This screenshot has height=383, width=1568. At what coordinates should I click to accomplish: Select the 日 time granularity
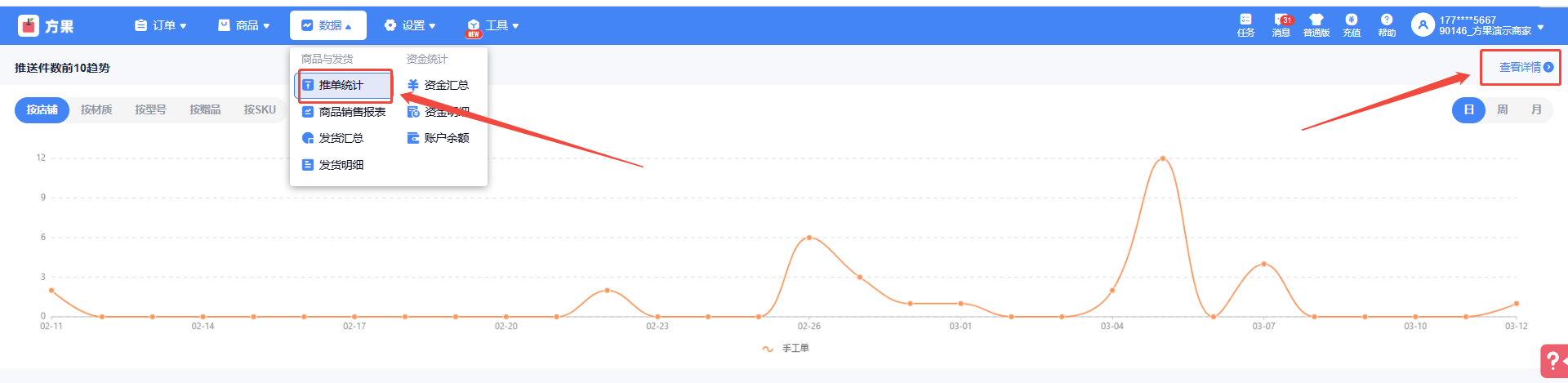click(1468, 109)
